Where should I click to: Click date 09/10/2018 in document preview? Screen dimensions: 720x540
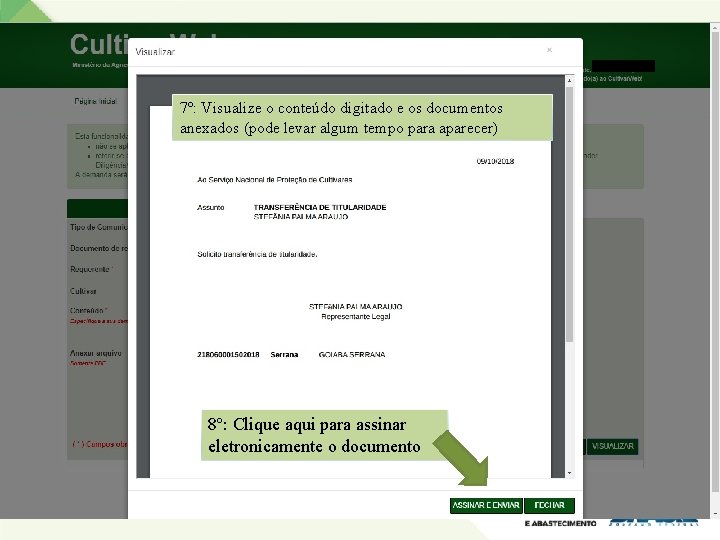[495, 161]
